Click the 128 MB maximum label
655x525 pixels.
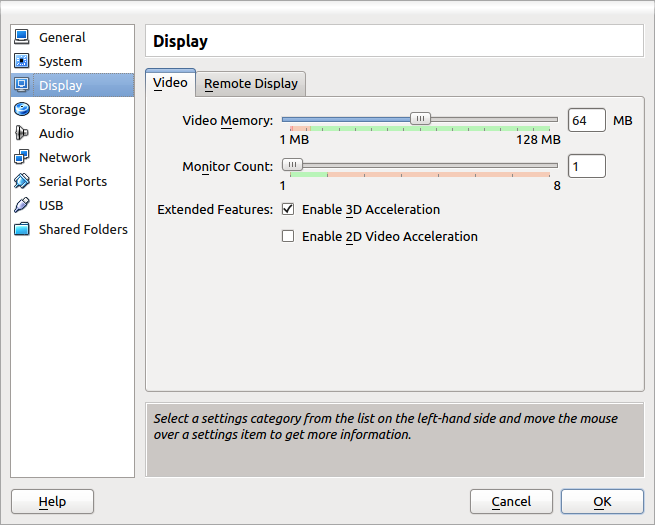[x=538, y=139]
